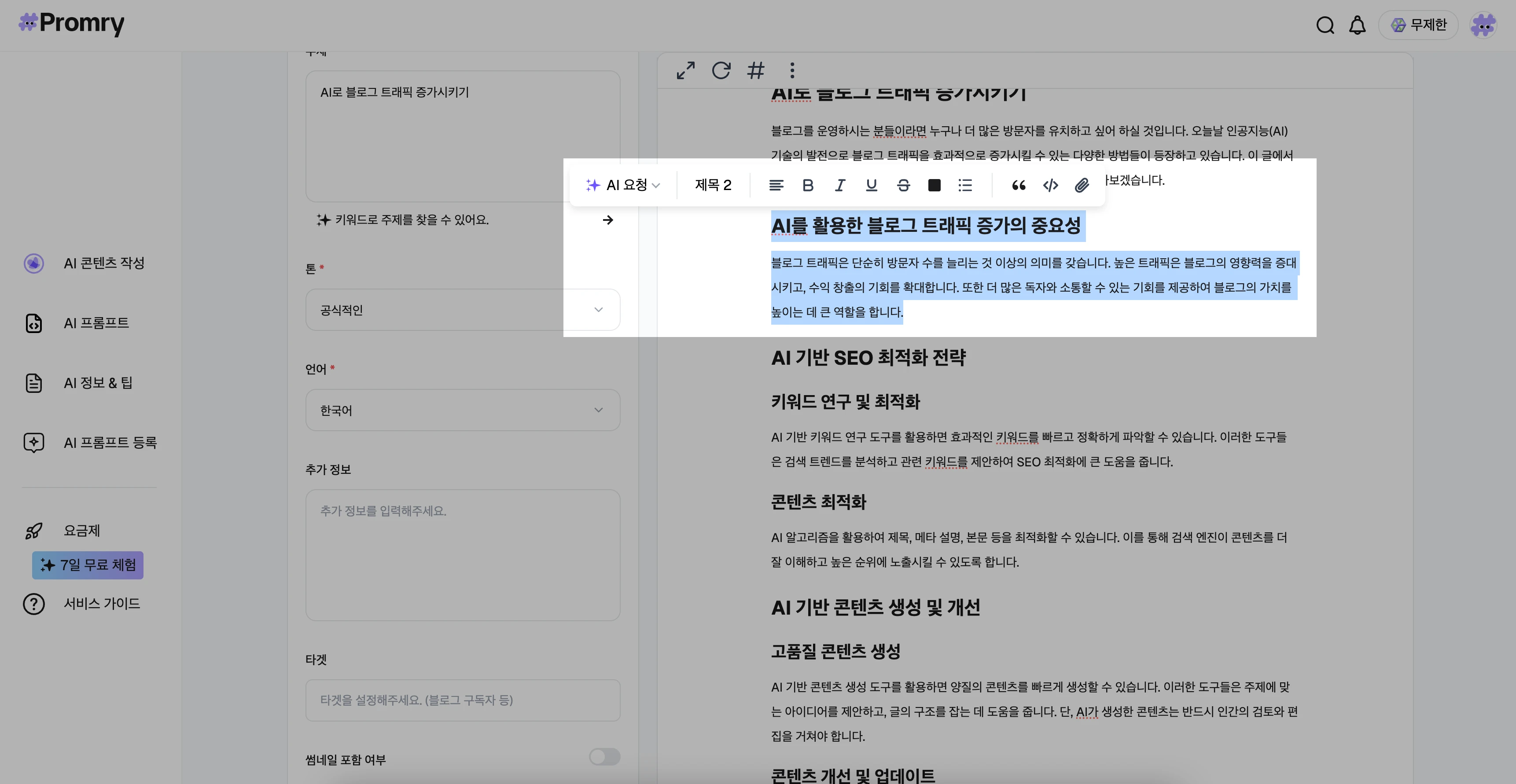The height and width of the screenshot is (784, 1516).
Task: Click the 타겟 input field
Action: (x=463, y=700)
